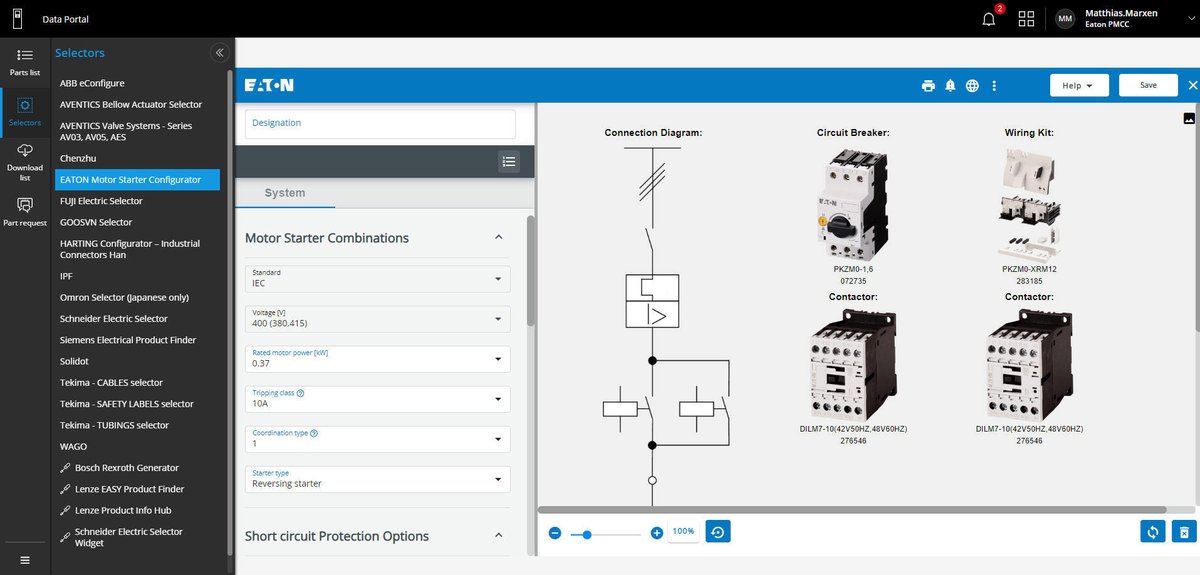Open the Part request sidebar icon
This screenshot has width=1200, height=575.
25,211
